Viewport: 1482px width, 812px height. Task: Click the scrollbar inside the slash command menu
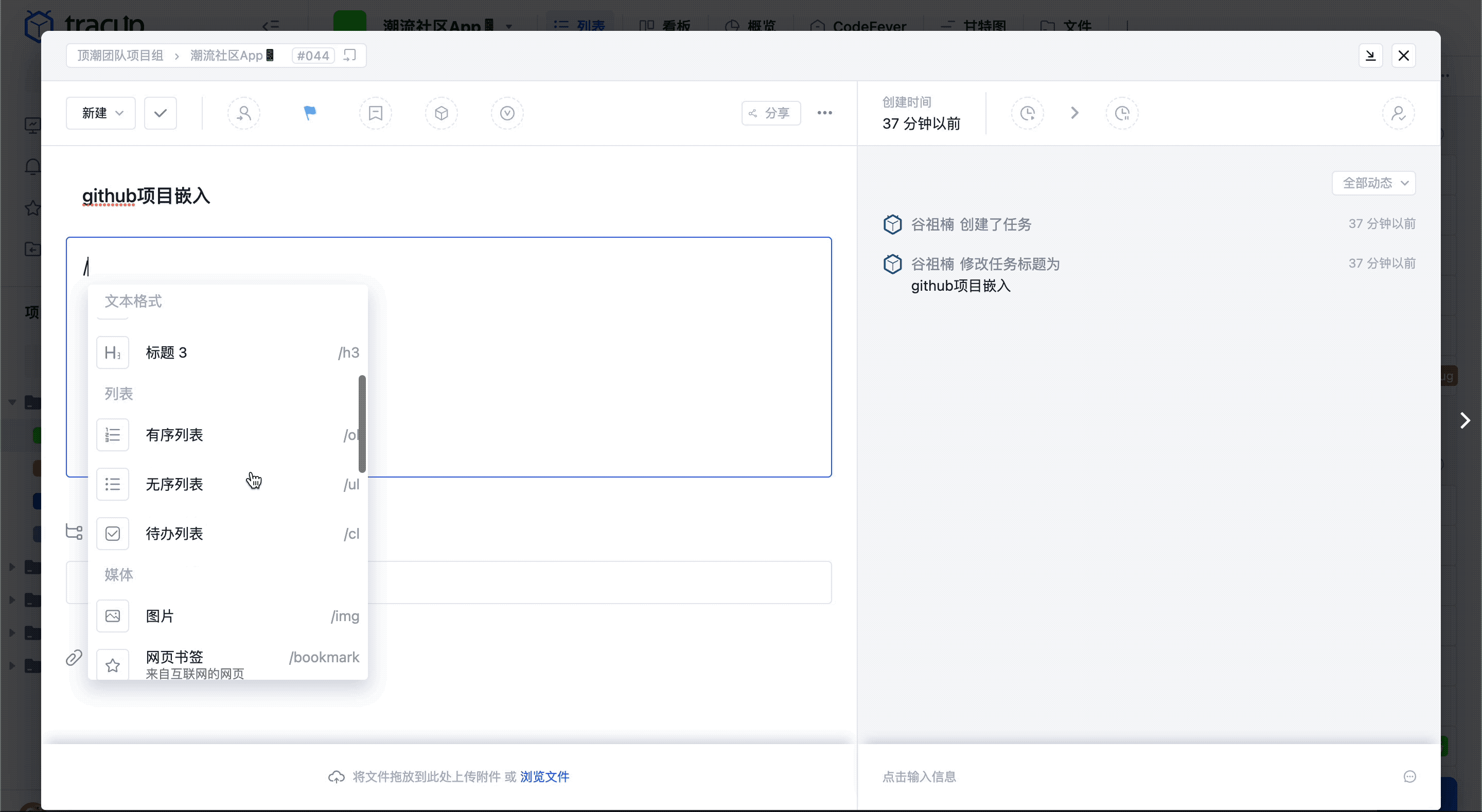[x=362, y=423]
